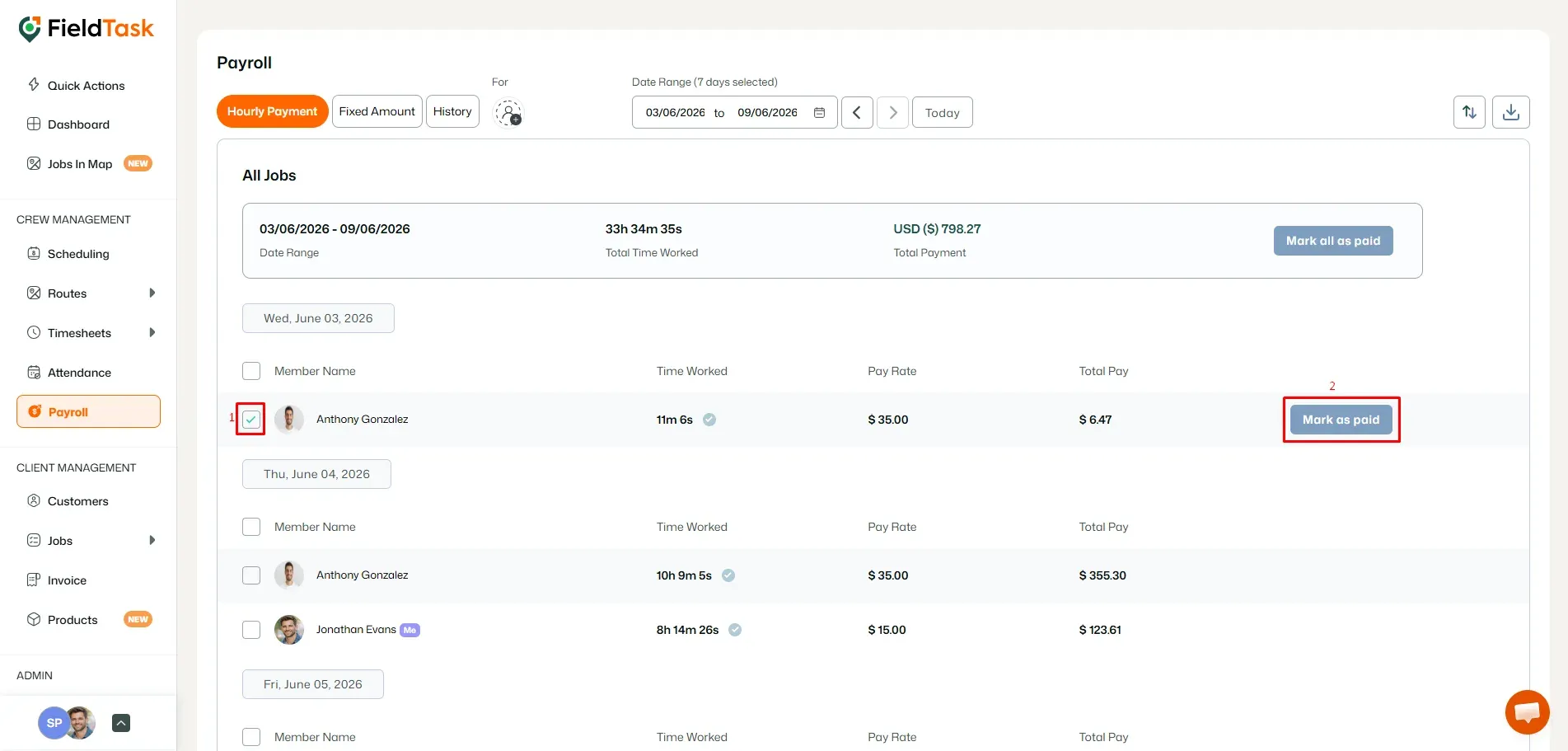Screen dimensions: 1568x751
Task: Check the Jonathan Evans row
Action: click(251, 630)
